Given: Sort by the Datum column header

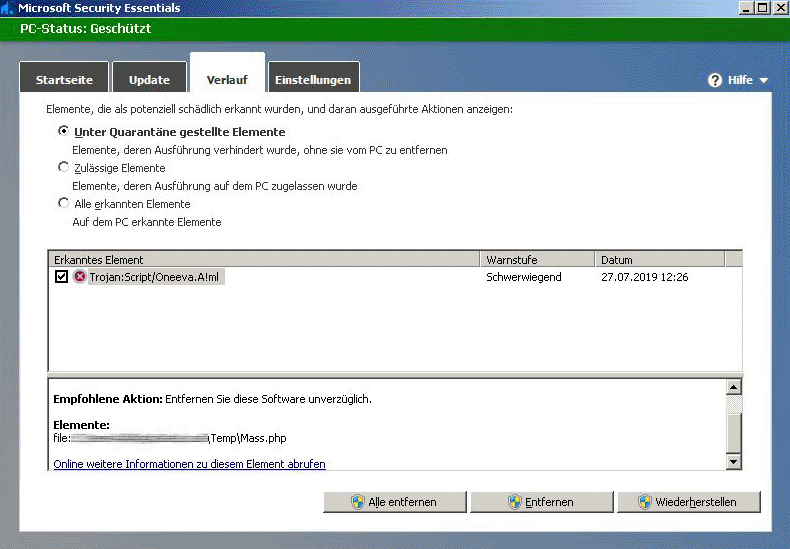Looking at the screenshot, I should coord(660,259).
